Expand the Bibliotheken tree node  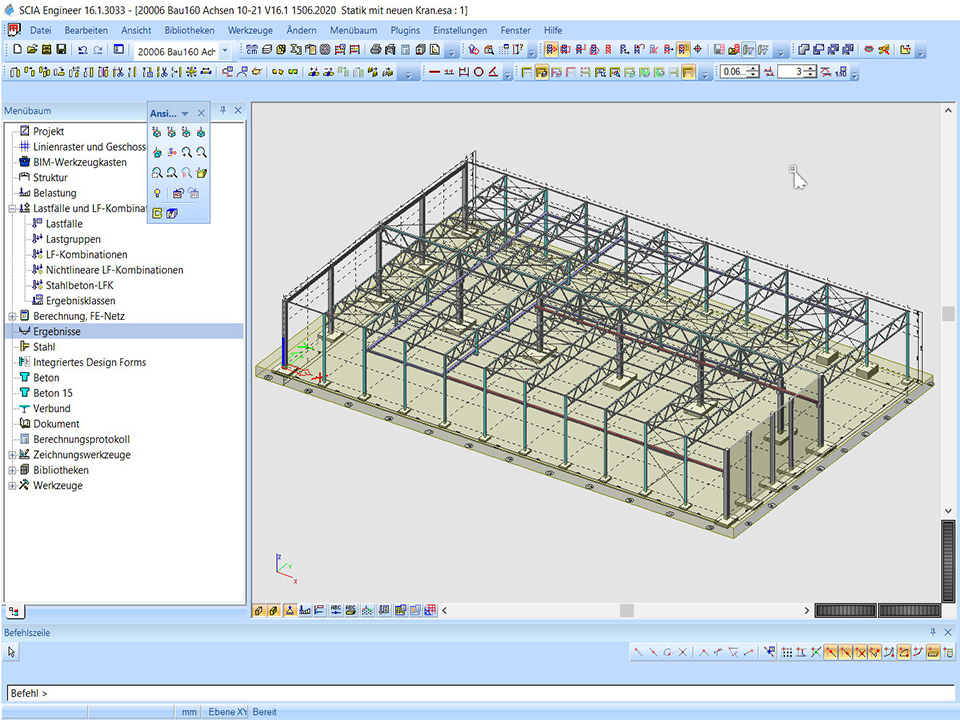[12, 470]
